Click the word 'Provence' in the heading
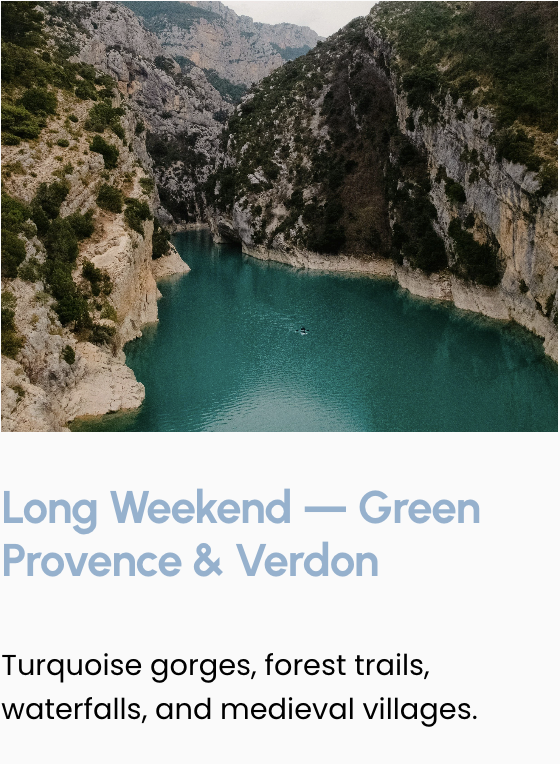 [92, 560]
